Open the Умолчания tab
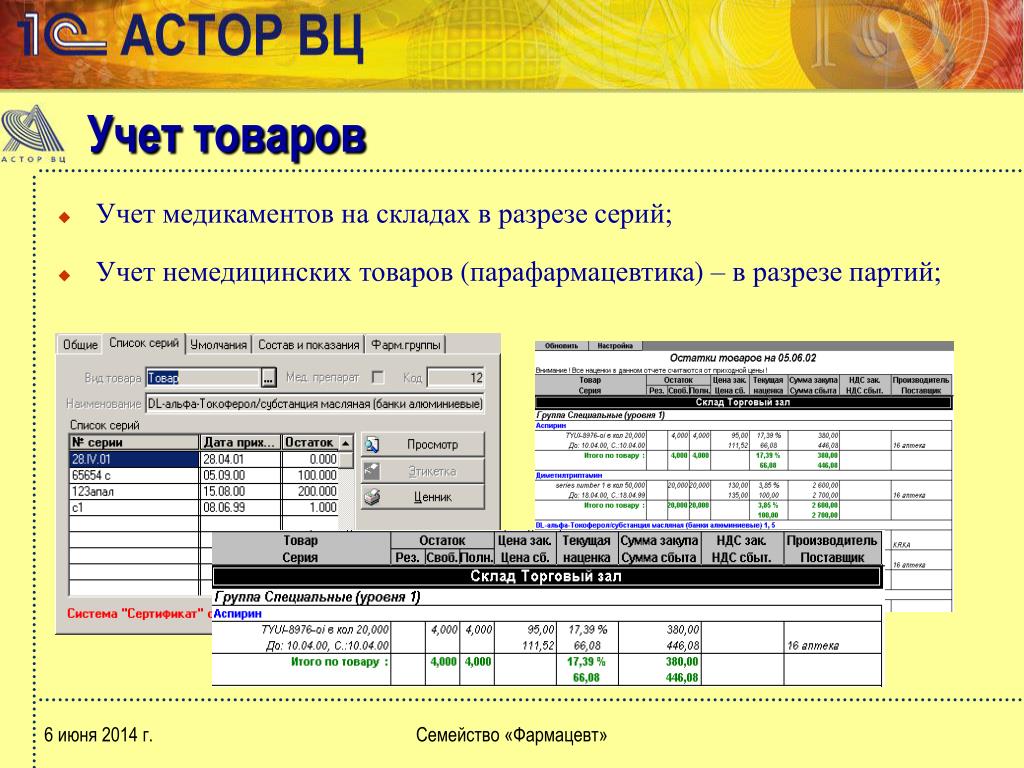This screenshot has width=1024, height=768. tap(219, 345)
